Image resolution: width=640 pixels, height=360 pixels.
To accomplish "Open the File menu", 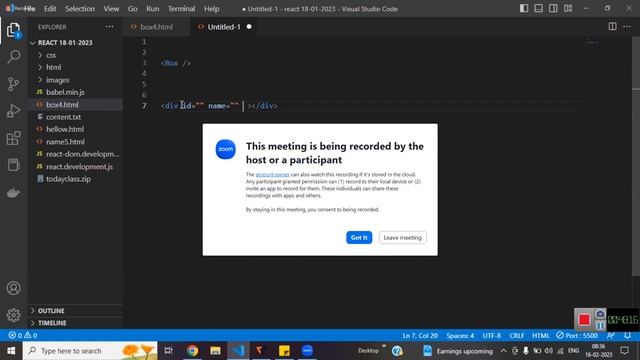I will 29,9.
